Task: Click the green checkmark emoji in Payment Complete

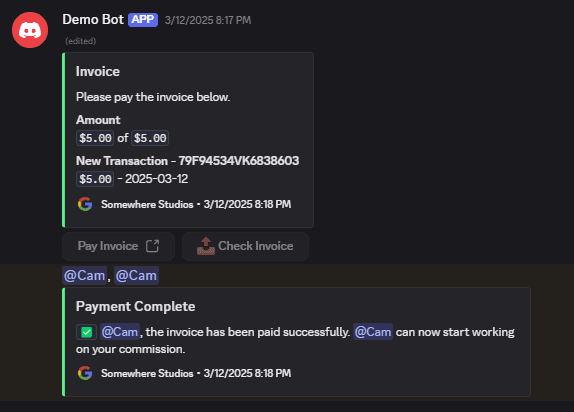Action: pos(86,332)
